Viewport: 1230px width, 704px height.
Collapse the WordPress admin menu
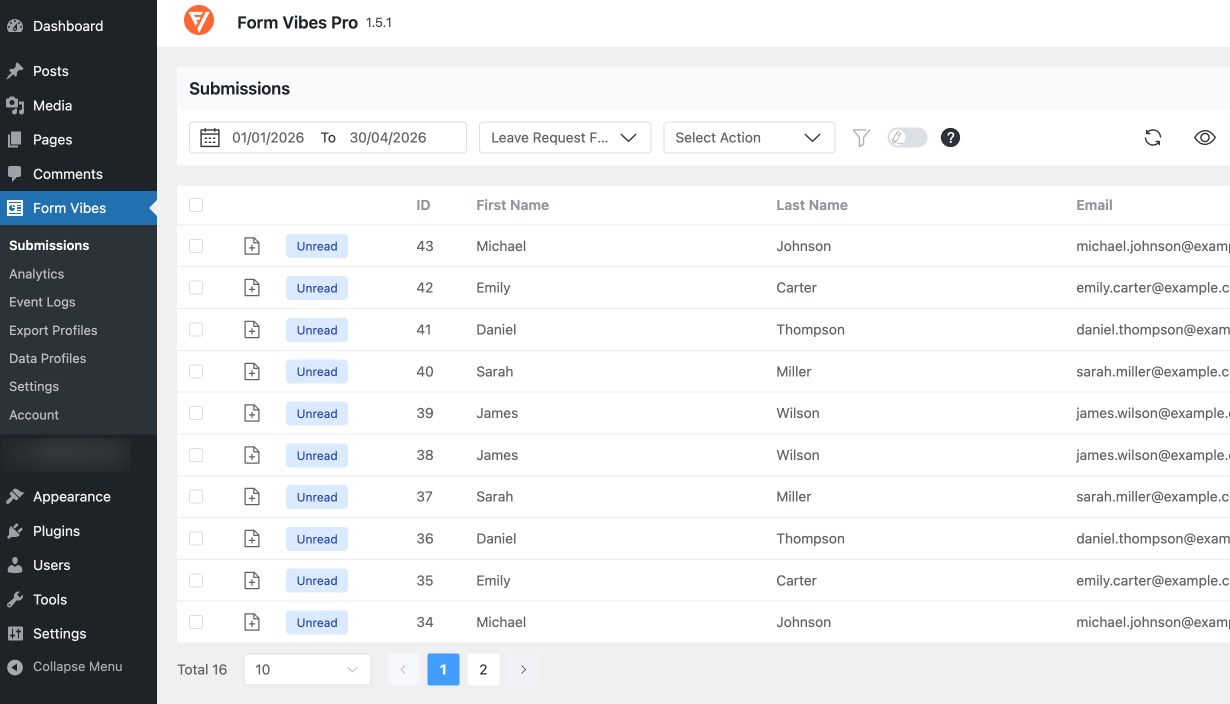pyautogui.click(x=77, y=667)
